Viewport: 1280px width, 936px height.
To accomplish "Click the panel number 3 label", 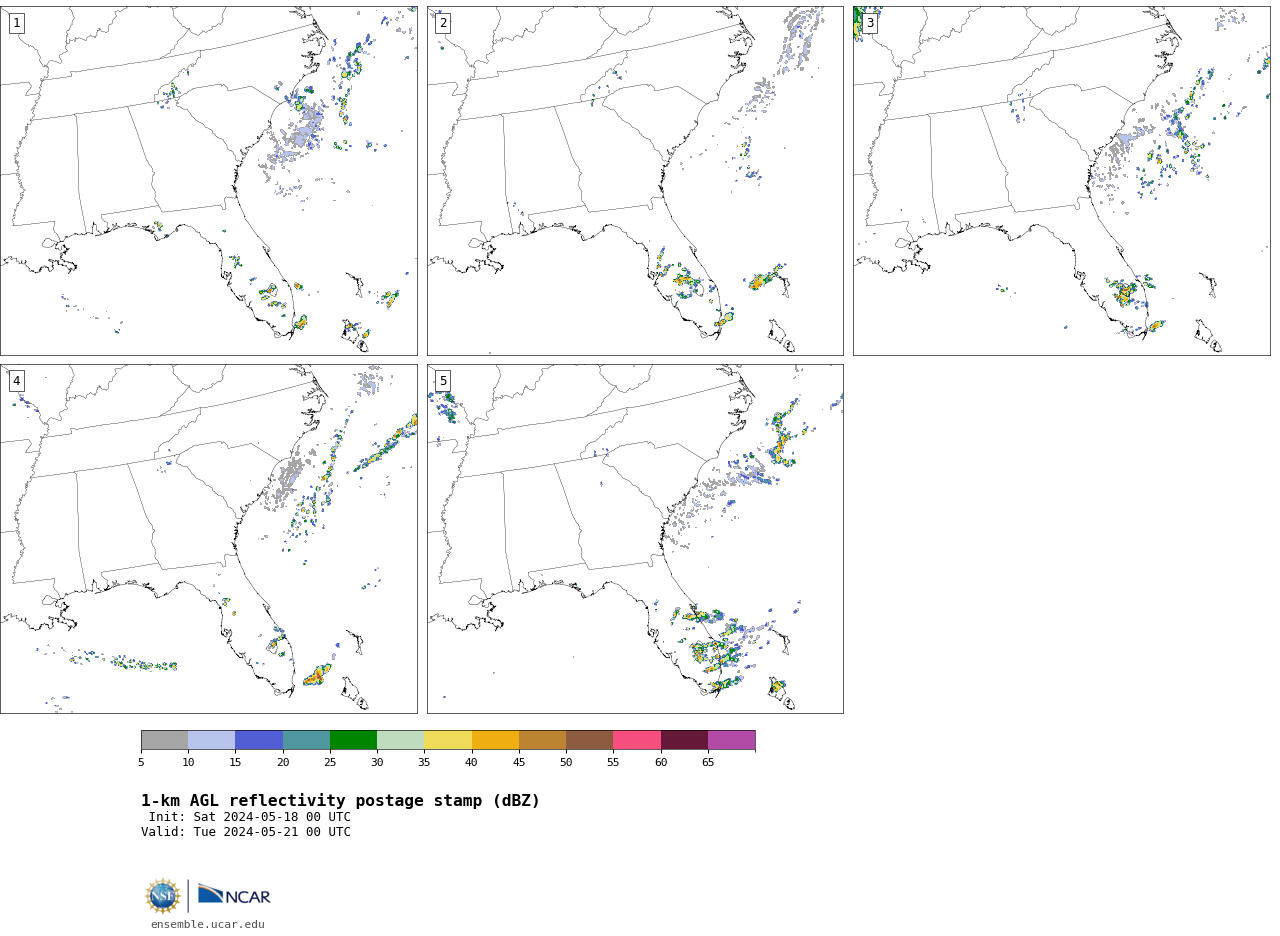I will [870, 23].
